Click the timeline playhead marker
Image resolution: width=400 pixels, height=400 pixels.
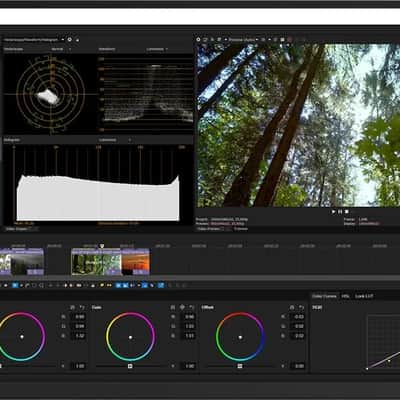[102, 246]
